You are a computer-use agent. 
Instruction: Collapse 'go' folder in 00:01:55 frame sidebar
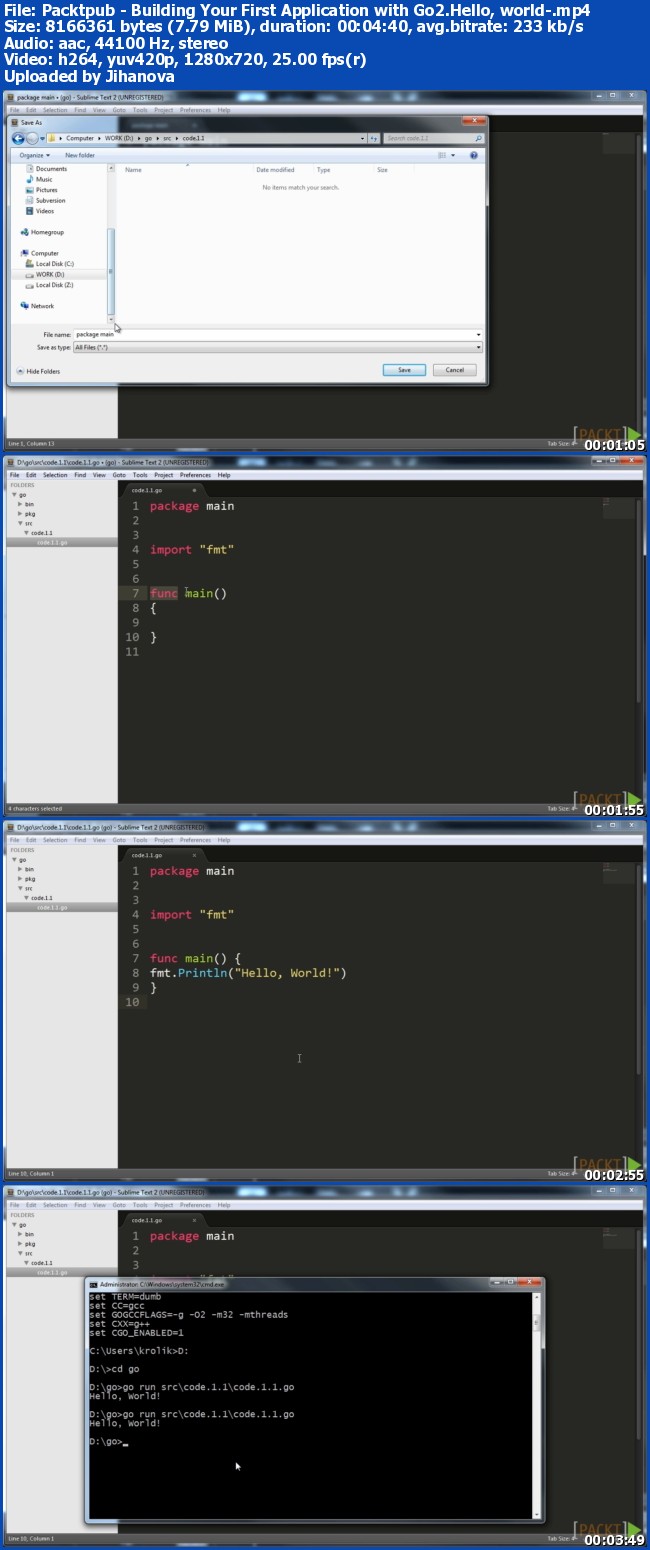click(x=14, y=495)
